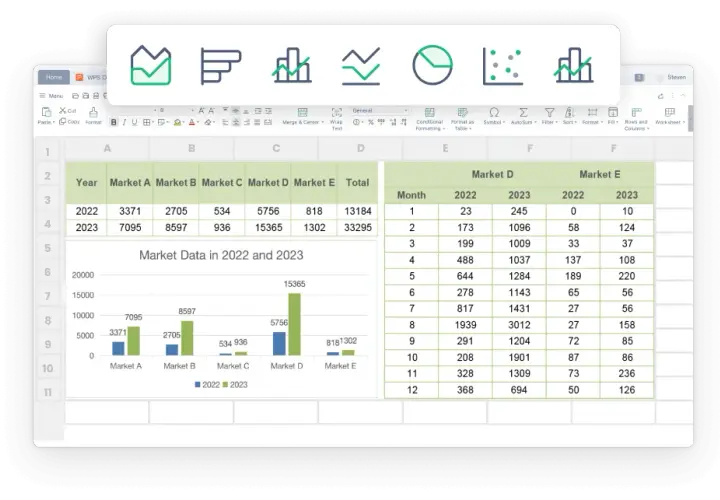Image resolution: width=720 pixels, height=500 pixels.
Task: Pick the double line chart icon
Action: (361, 67)
